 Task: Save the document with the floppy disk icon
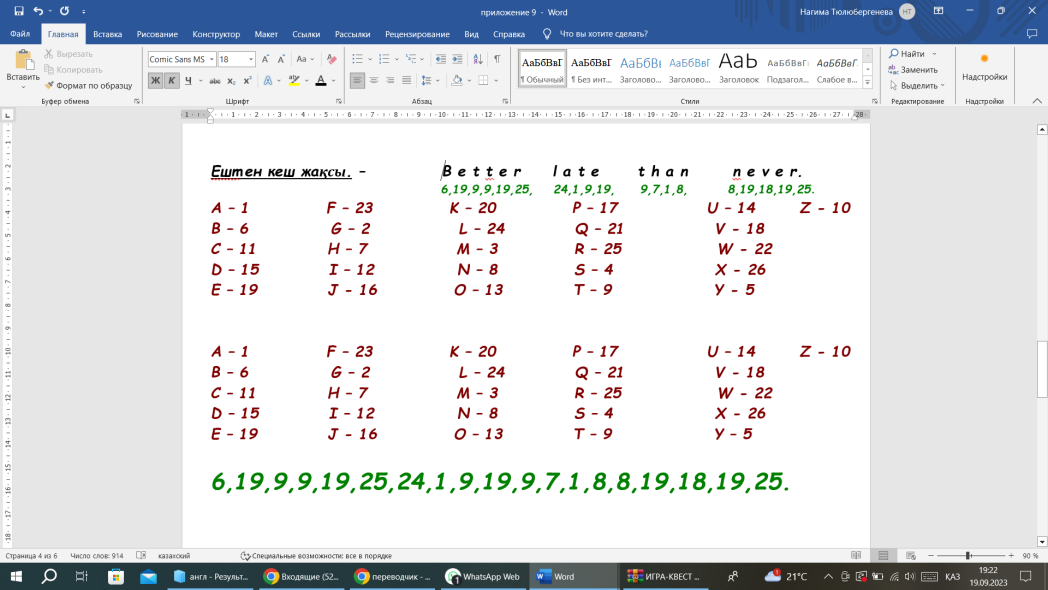tap(19, 11)
